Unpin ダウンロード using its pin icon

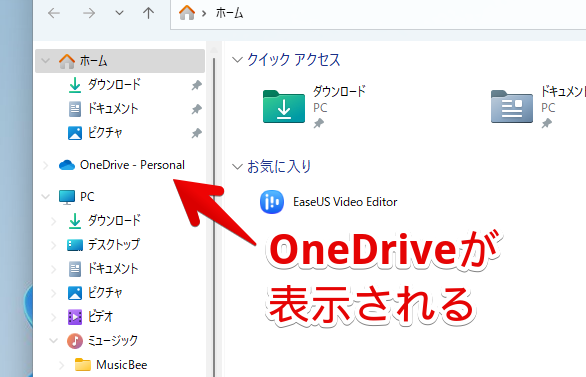point(197,85)
